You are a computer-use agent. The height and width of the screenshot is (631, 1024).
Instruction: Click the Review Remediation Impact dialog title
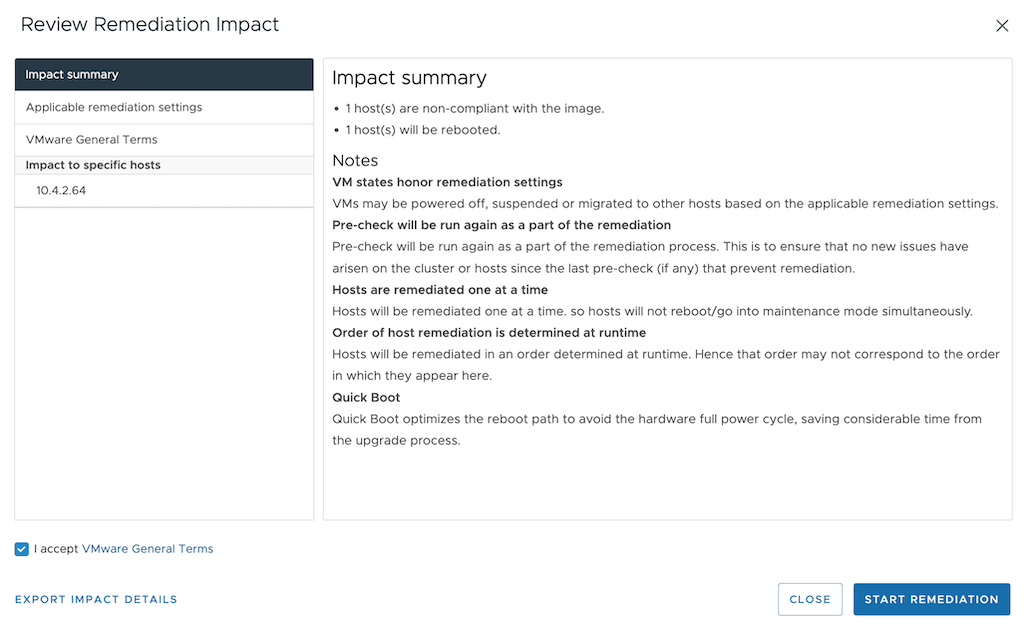150,25
